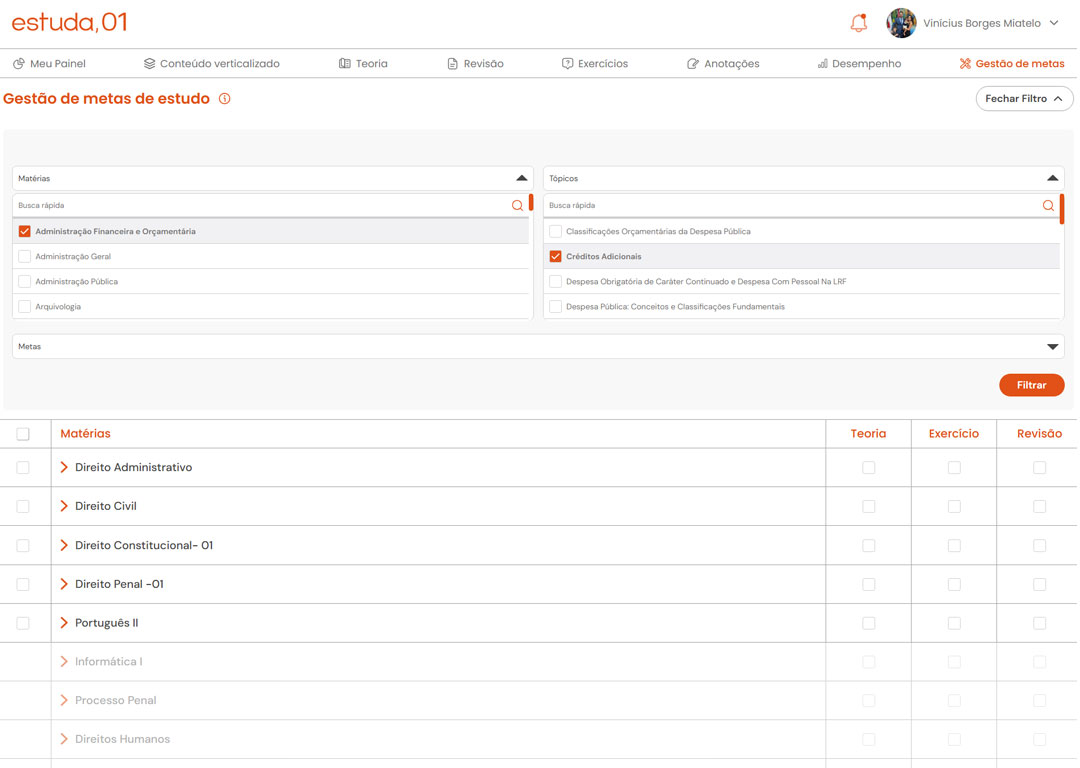Expand the Português II row
Image resolution: width=1080 pixels, height=768 pixels.
64,623
